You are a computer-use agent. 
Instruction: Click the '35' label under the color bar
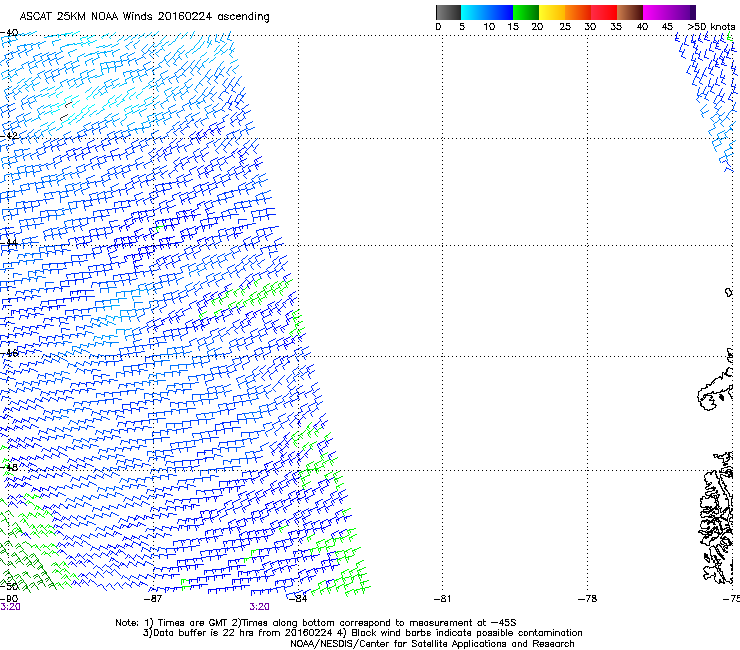tap(616, 27)
